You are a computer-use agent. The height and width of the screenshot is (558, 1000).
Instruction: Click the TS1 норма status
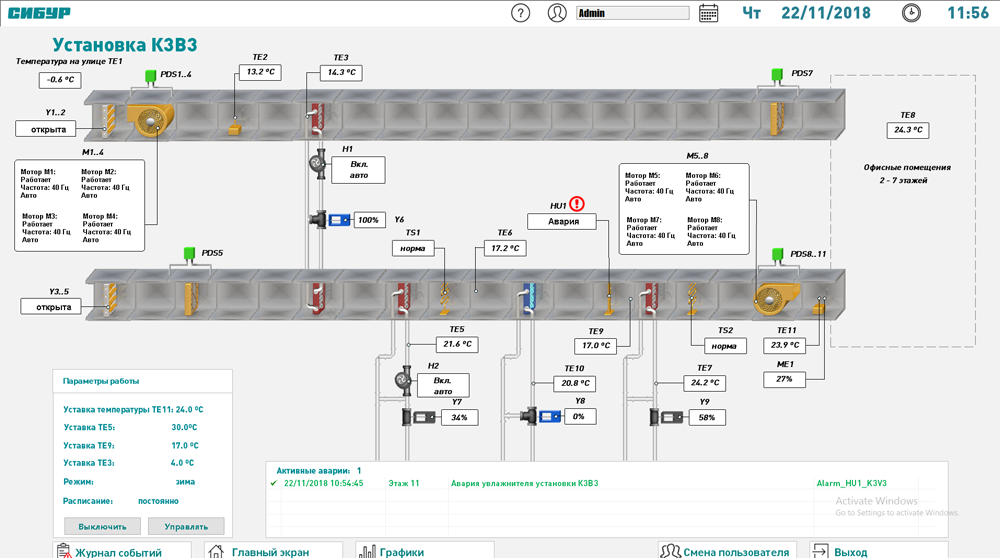pos(413,249)
